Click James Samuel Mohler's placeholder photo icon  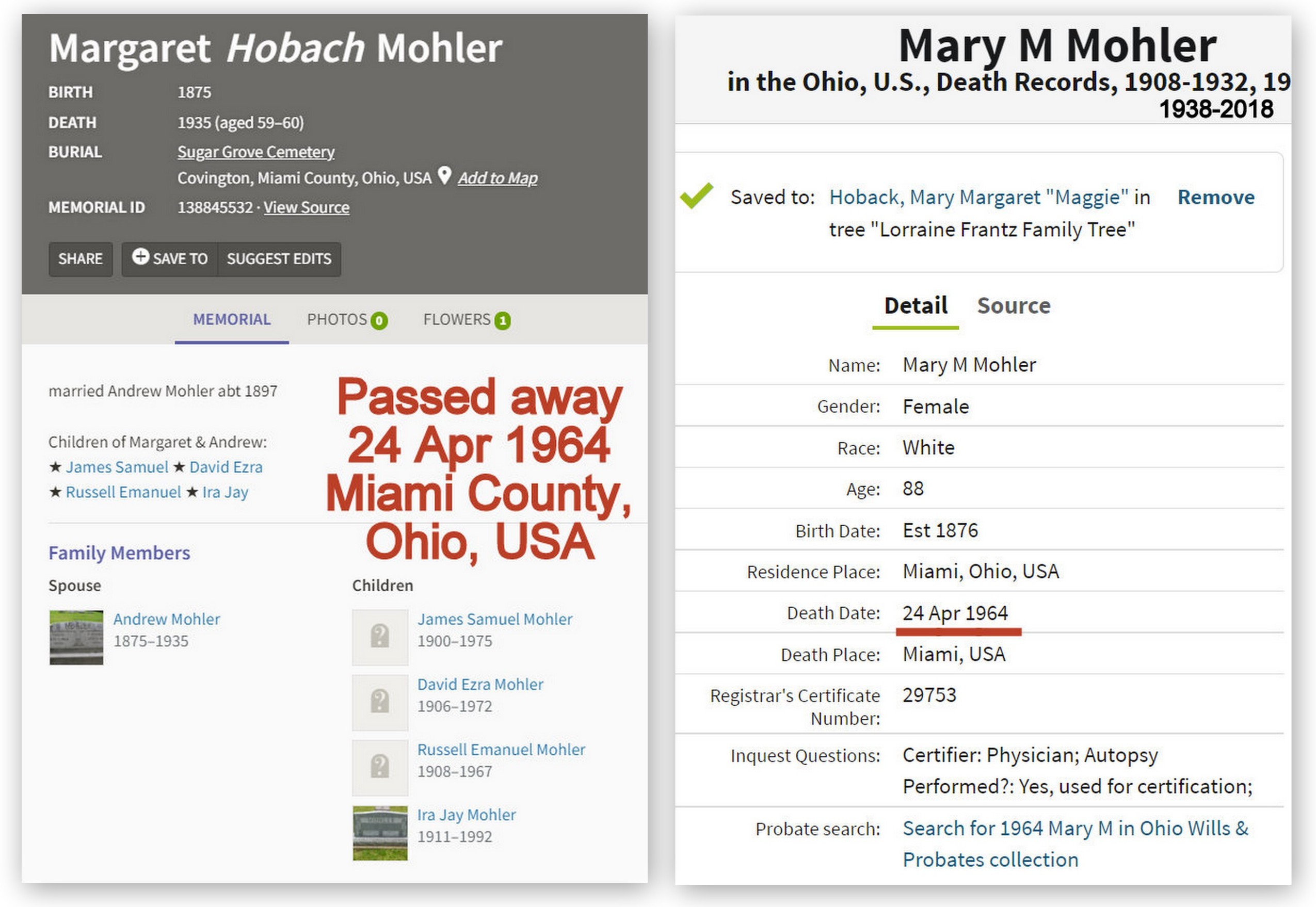pos(380,637)
